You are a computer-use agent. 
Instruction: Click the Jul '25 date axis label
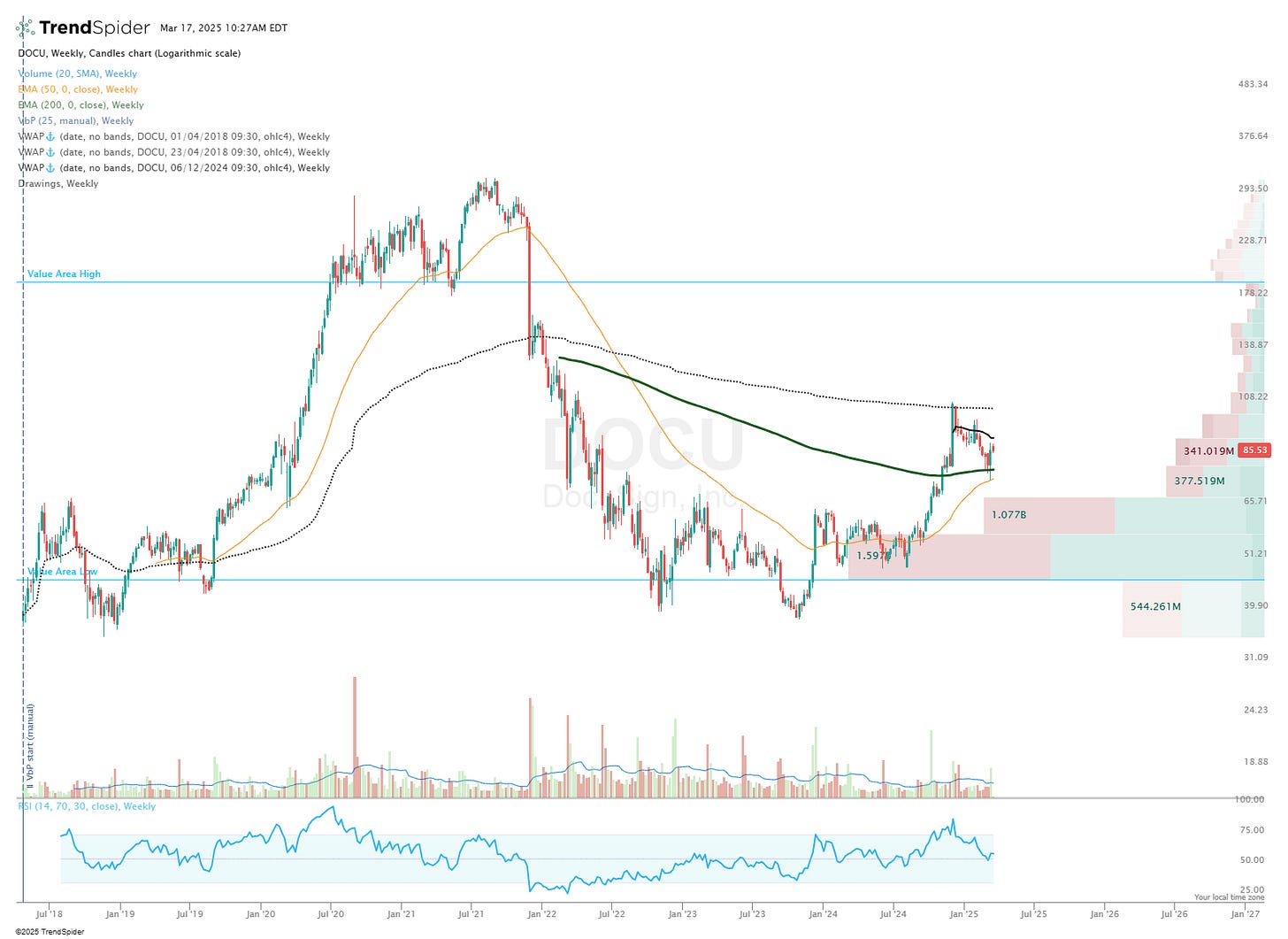click(x=1033, y=914)
